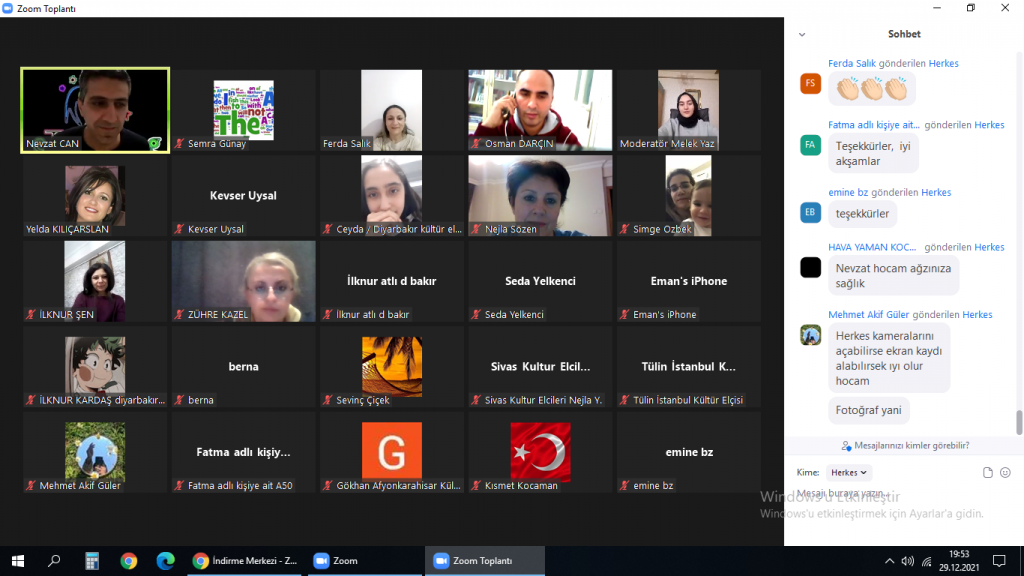Image resolution: width=1024 pixels, height=576 pixels.
Task: Collapse the Sohbet chat panel chevron
Action: point(802,35)
